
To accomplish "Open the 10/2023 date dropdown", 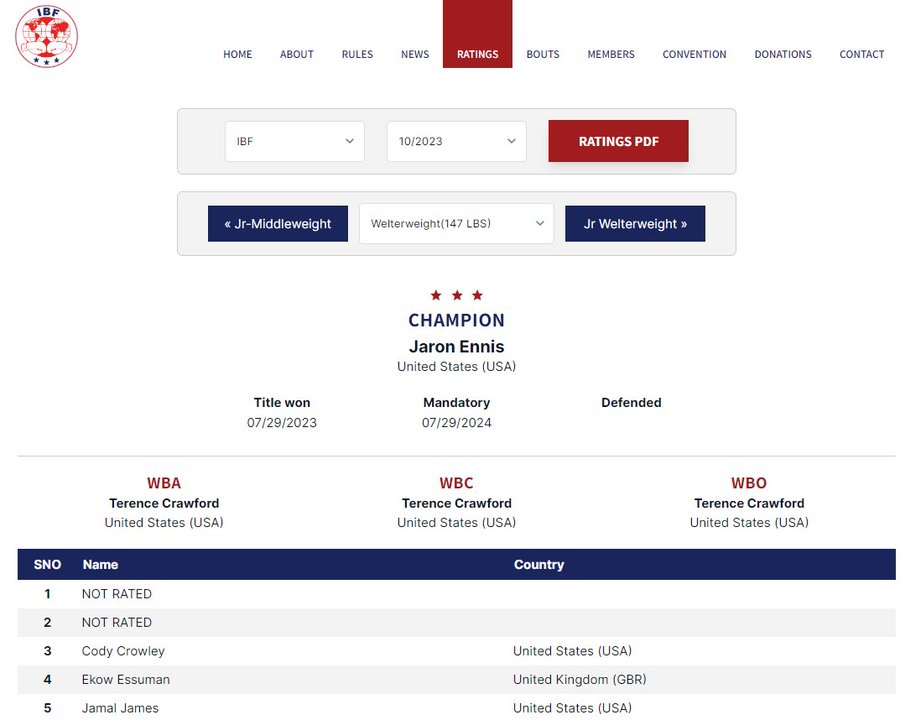I will (x=456, y=141).
